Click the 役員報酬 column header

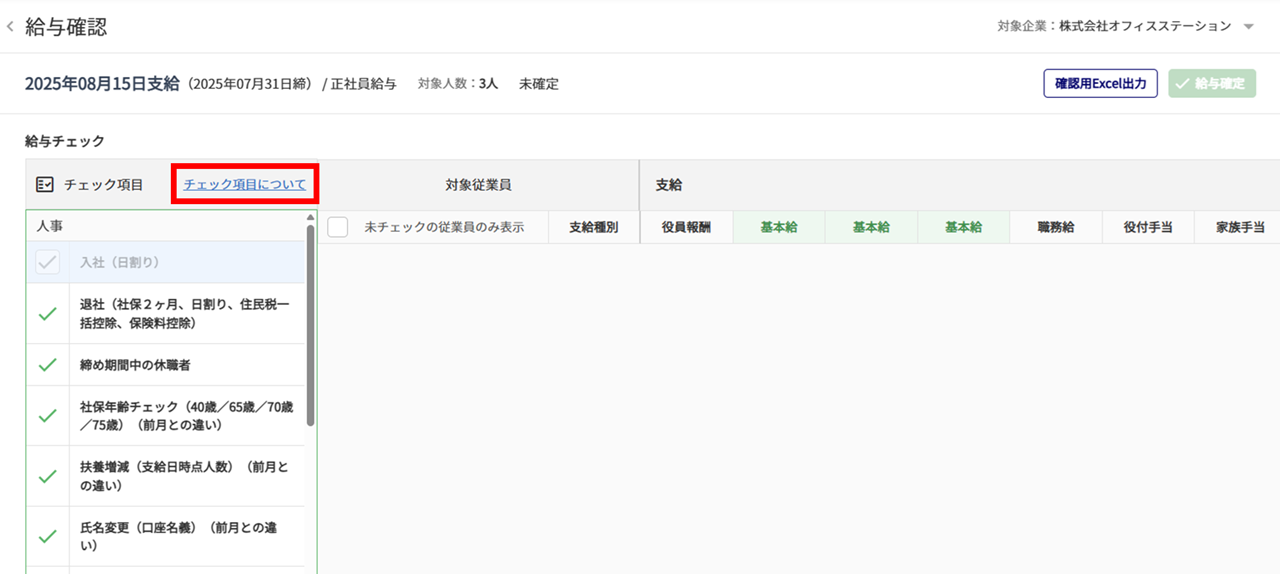click(686, 227)
